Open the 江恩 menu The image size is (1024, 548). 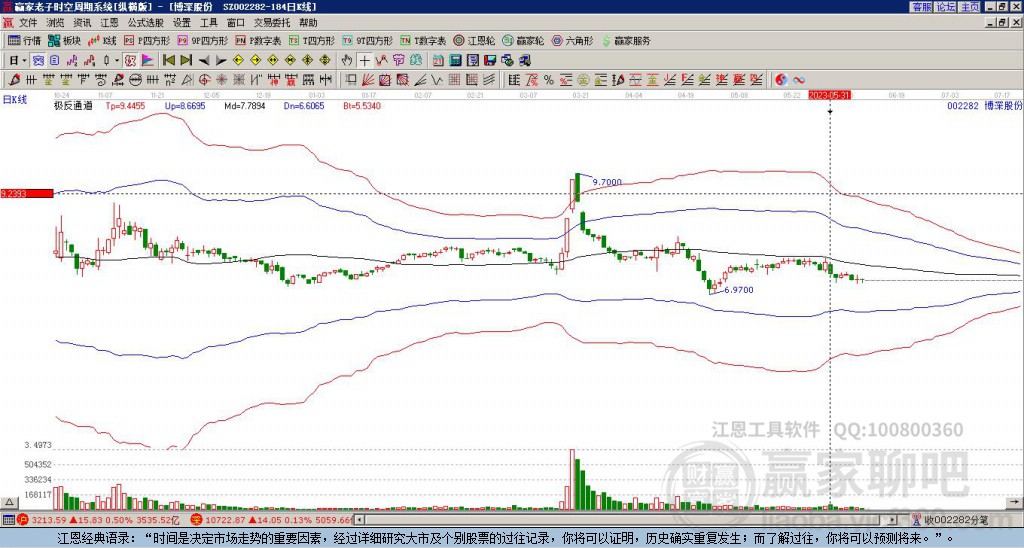109,23
